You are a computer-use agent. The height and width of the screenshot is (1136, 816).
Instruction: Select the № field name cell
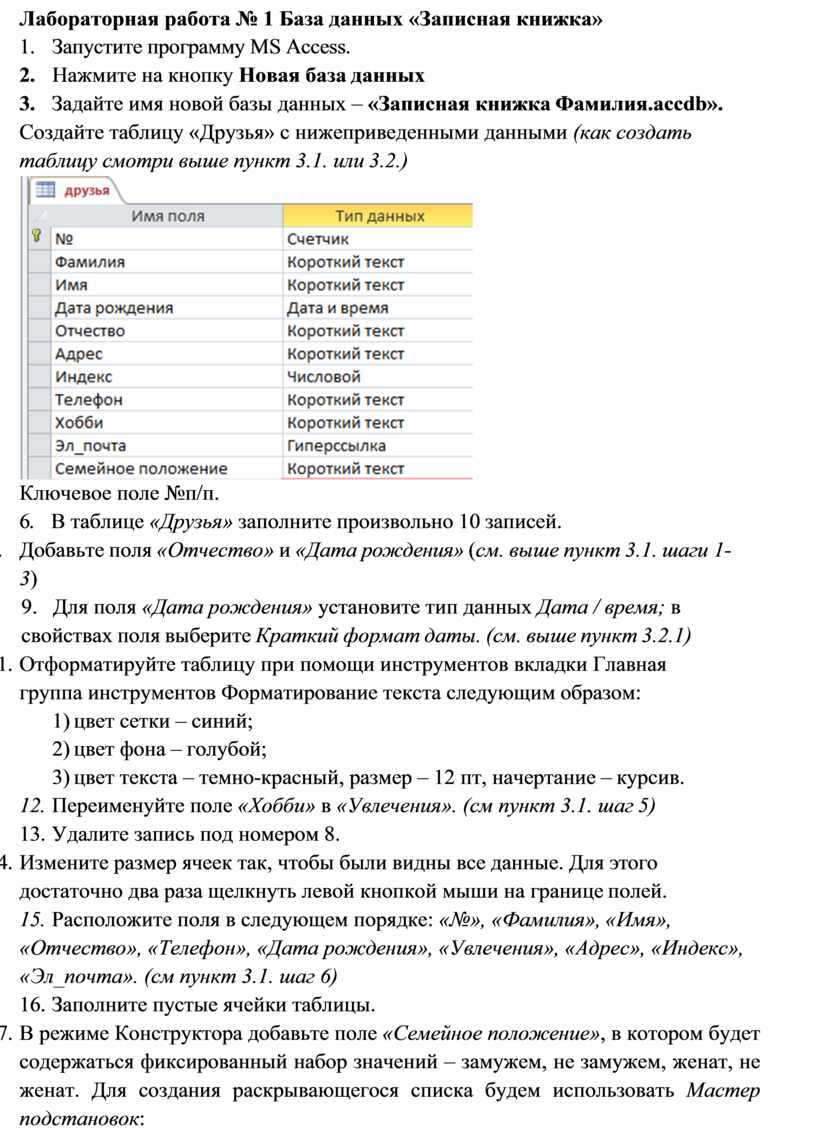pos(167,238)
